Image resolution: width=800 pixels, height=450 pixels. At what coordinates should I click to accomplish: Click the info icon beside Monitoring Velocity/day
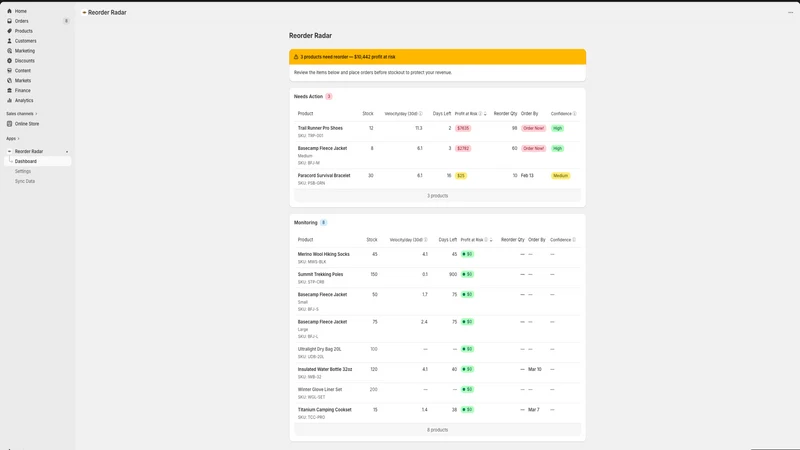coord(426,240)
